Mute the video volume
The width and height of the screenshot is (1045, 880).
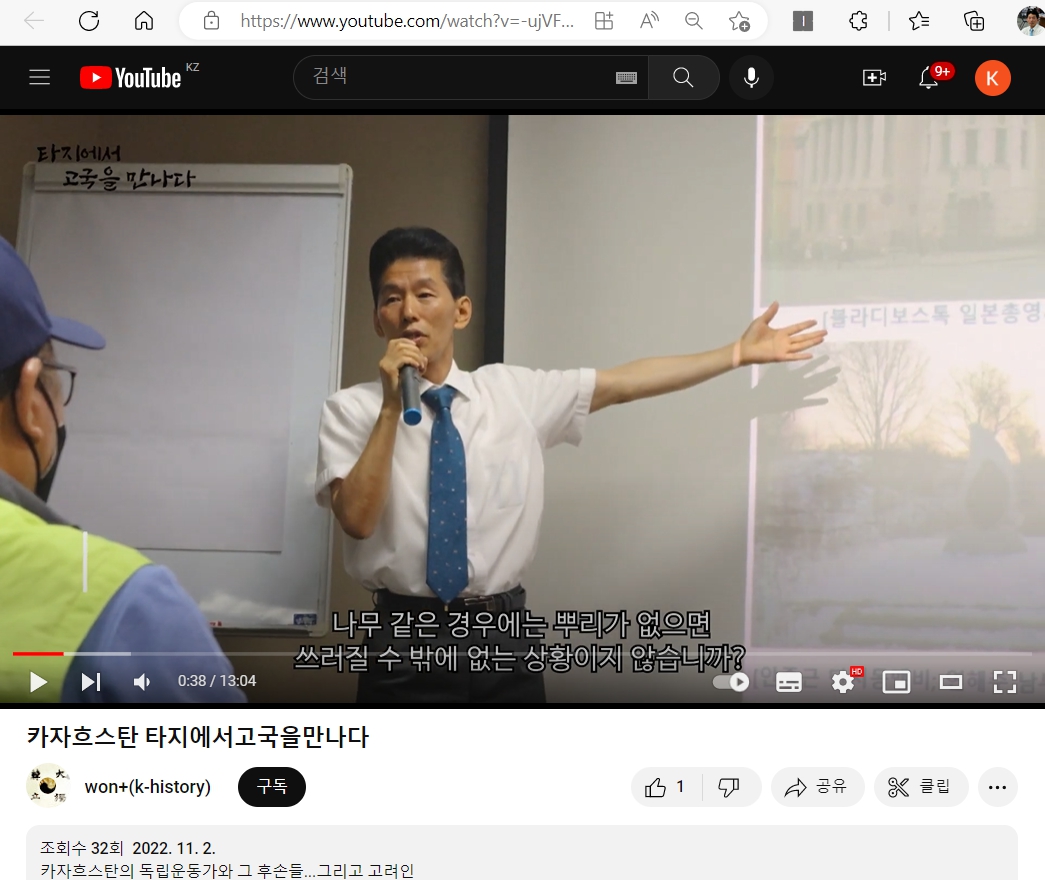pos(143,681)
